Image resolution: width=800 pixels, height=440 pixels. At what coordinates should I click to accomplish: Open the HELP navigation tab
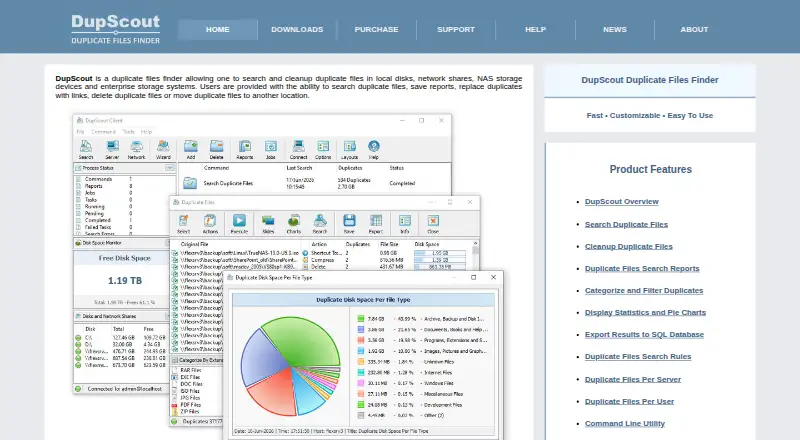(535, 30)
